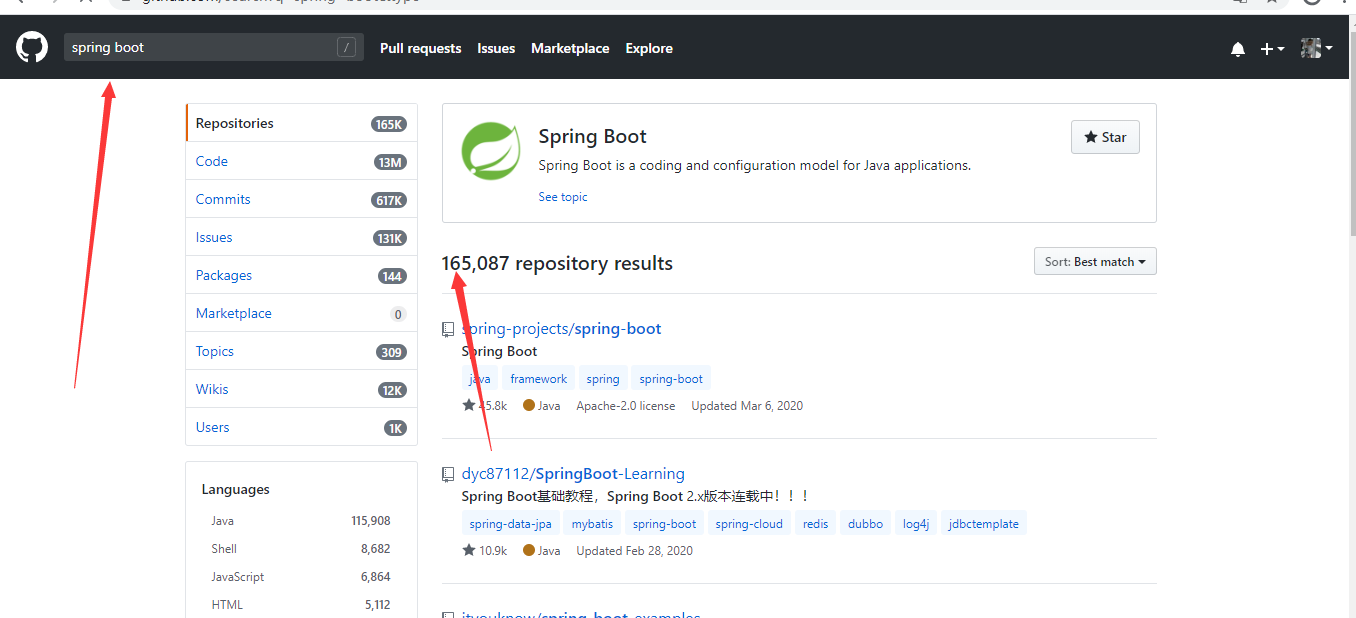The image size is (1356, 618).
Task: Follow the See topic link
Action: click(563, 197)
